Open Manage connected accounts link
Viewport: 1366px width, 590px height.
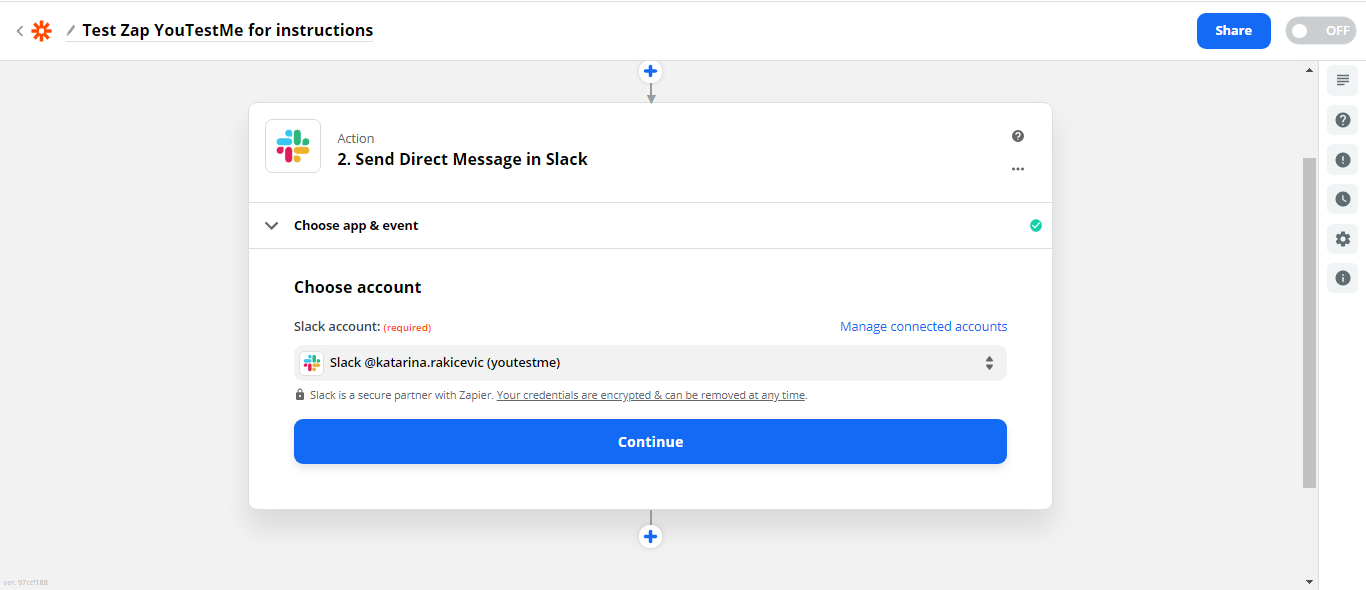(923, 327)
